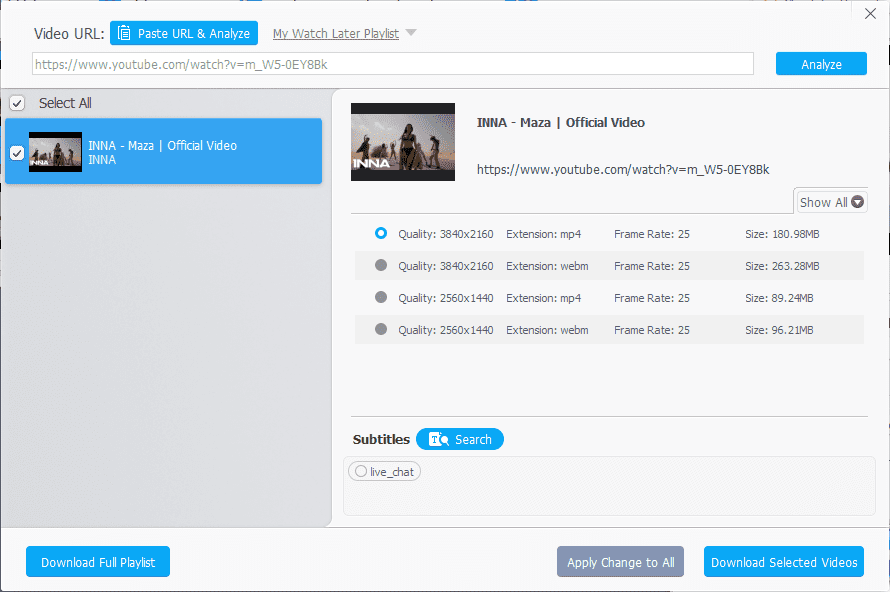The image size is (890, 592).
Task: Select 3840x2160 webm quality option
Action: pyautogui.click(x=381, y=265)
